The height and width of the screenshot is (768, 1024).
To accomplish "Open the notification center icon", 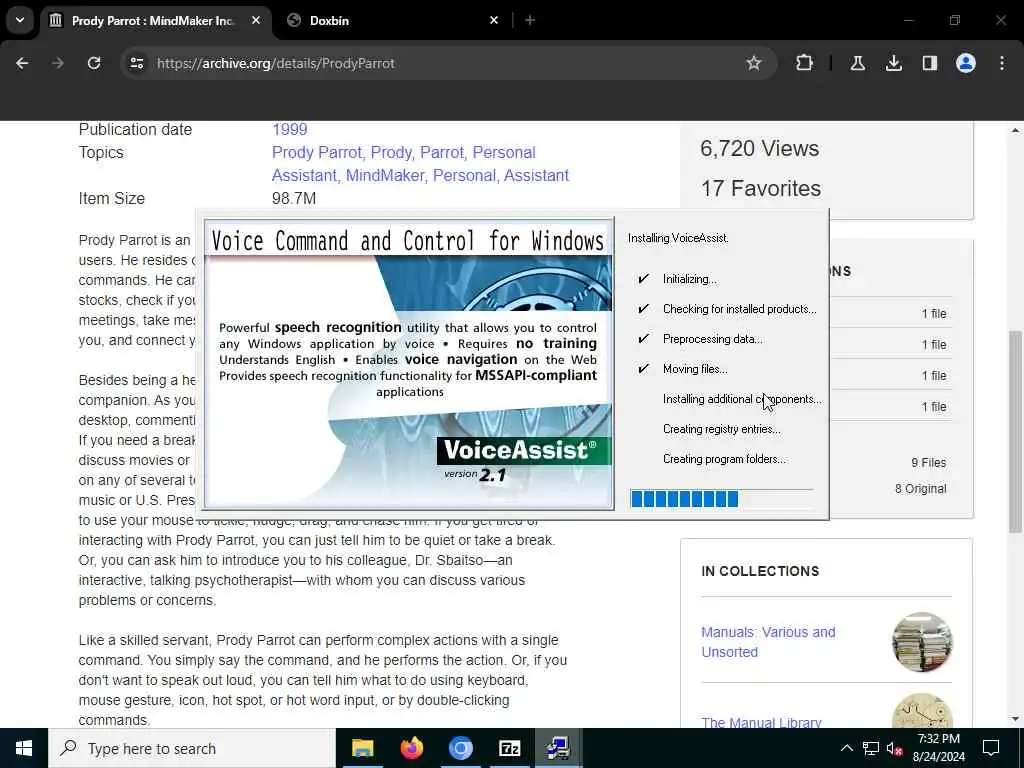I will tap(991, 748).
